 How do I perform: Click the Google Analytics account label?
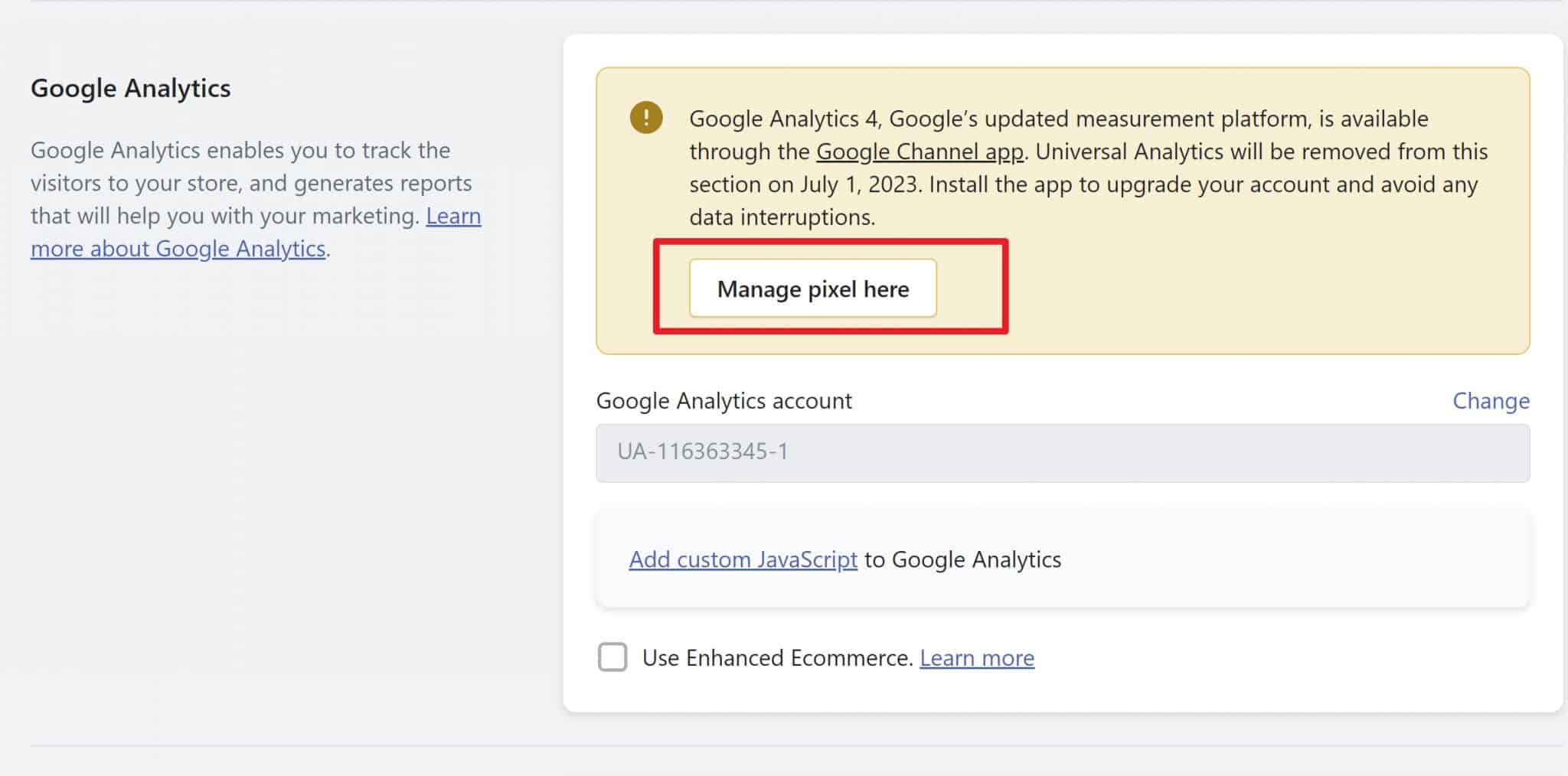click(724, 401)
